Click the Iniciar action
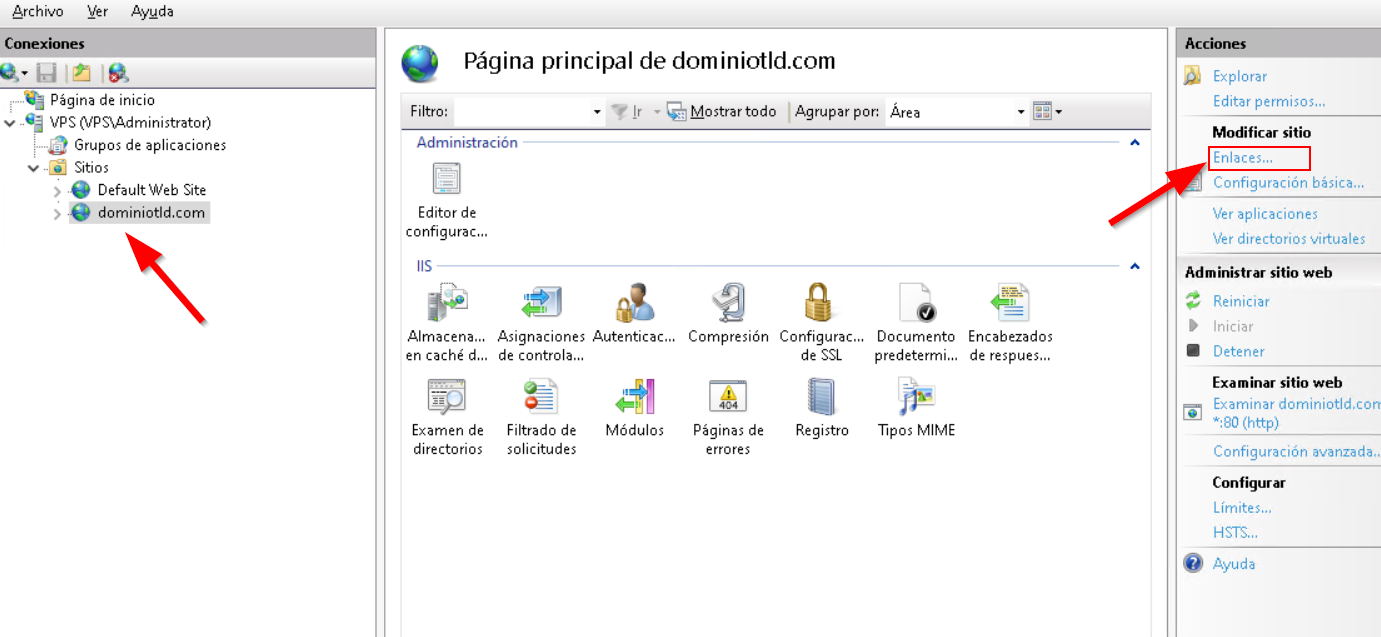Screen dimensions: 1381x637 [1233, 326]
